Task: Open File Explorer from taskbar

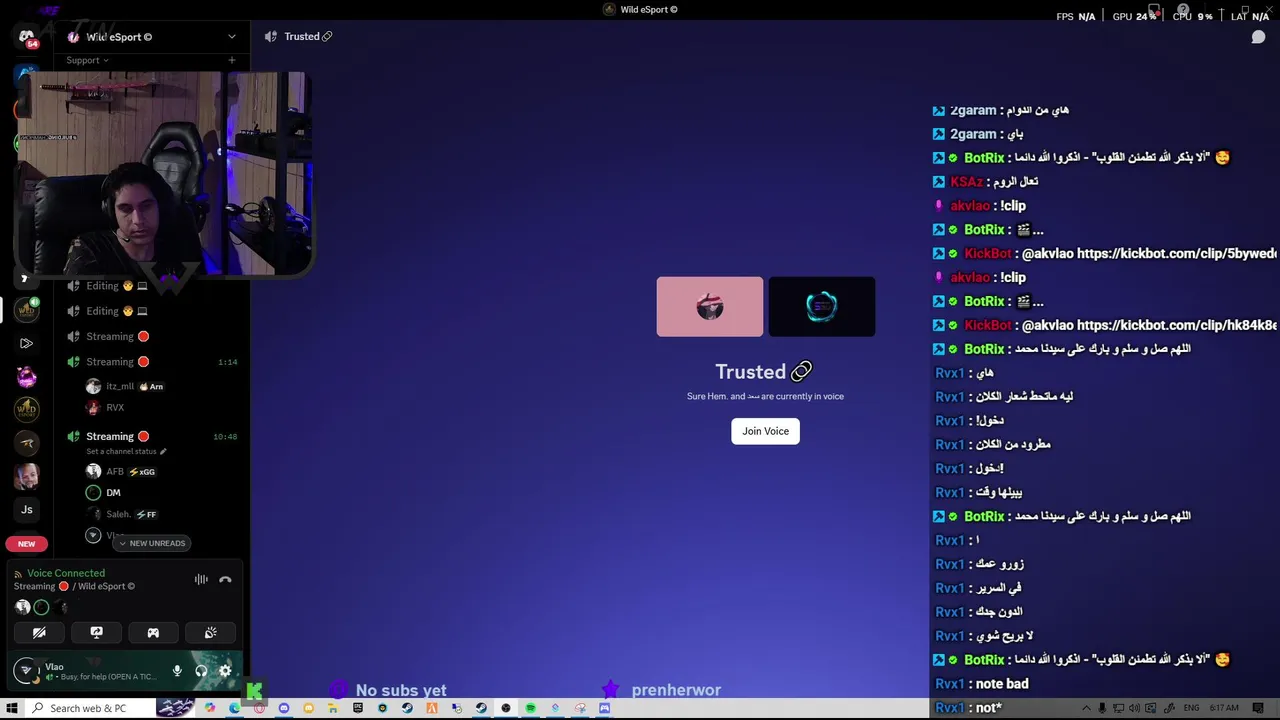Action: click(332, 708)
